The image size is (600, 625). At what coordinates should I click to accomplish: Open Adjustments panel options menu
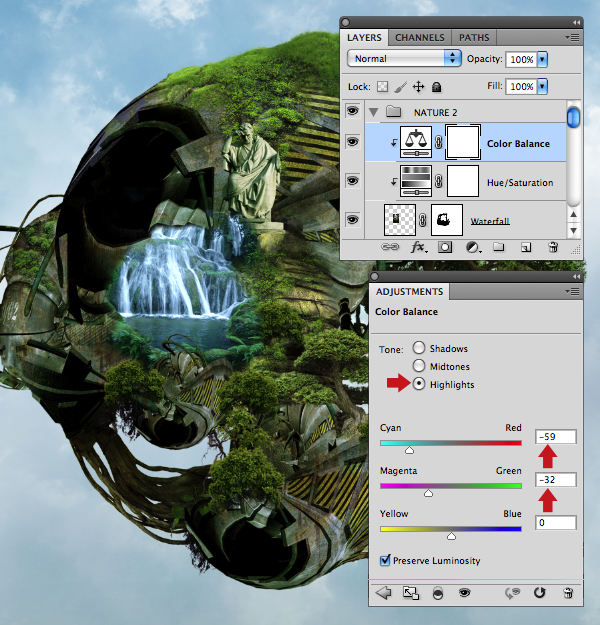572,292
